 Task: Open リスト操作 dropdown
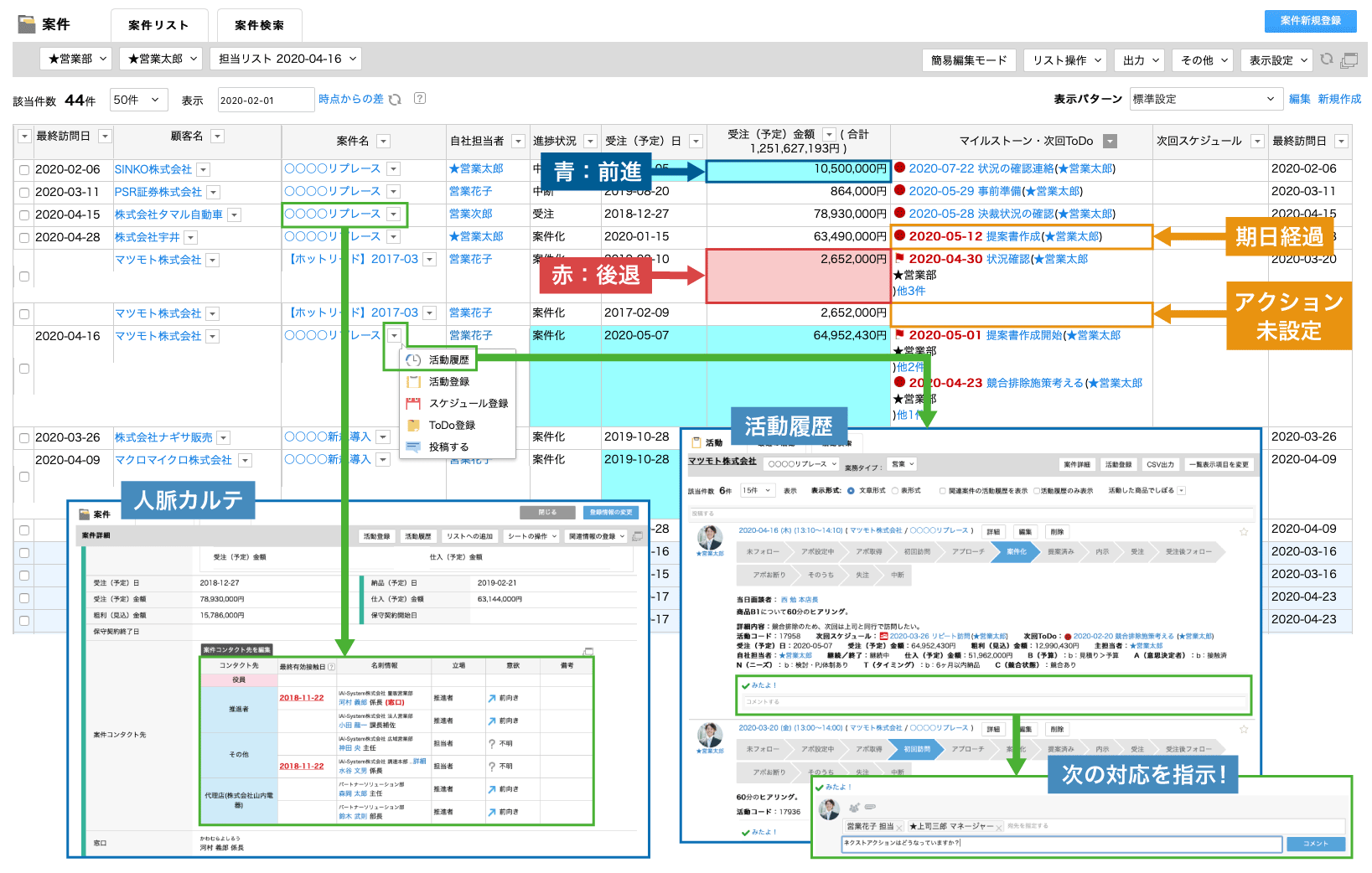pyautogui.click(x=1066, y=60)
